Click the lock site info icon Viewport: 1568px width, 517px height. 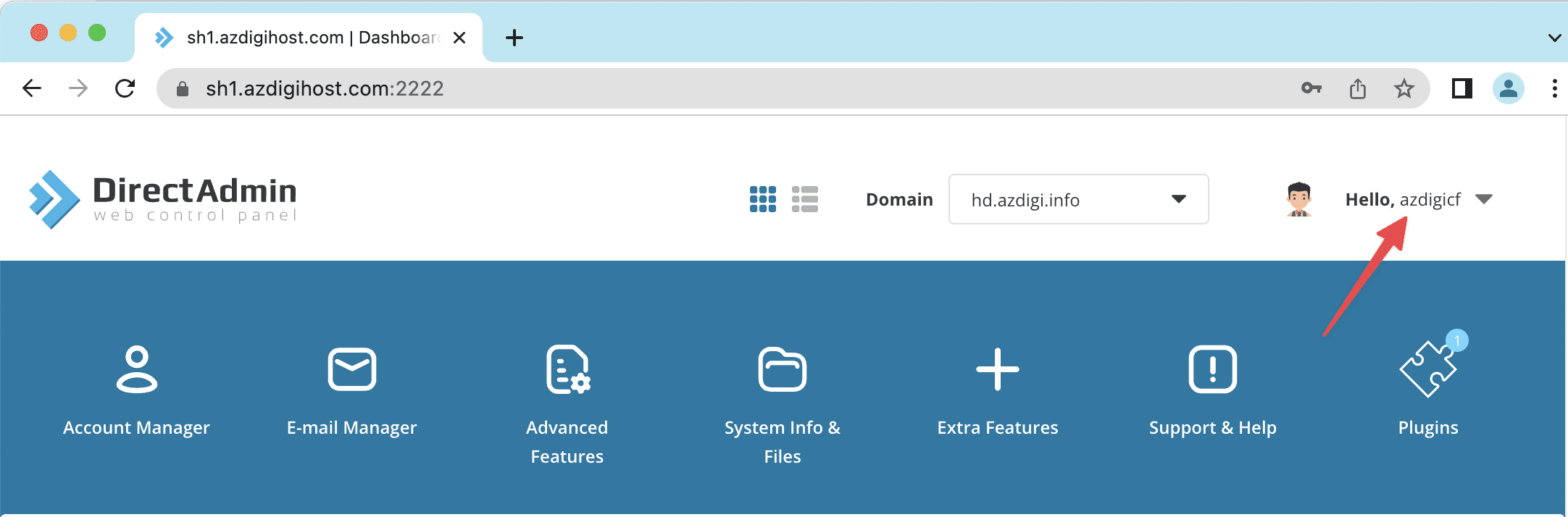coord(183,88)
